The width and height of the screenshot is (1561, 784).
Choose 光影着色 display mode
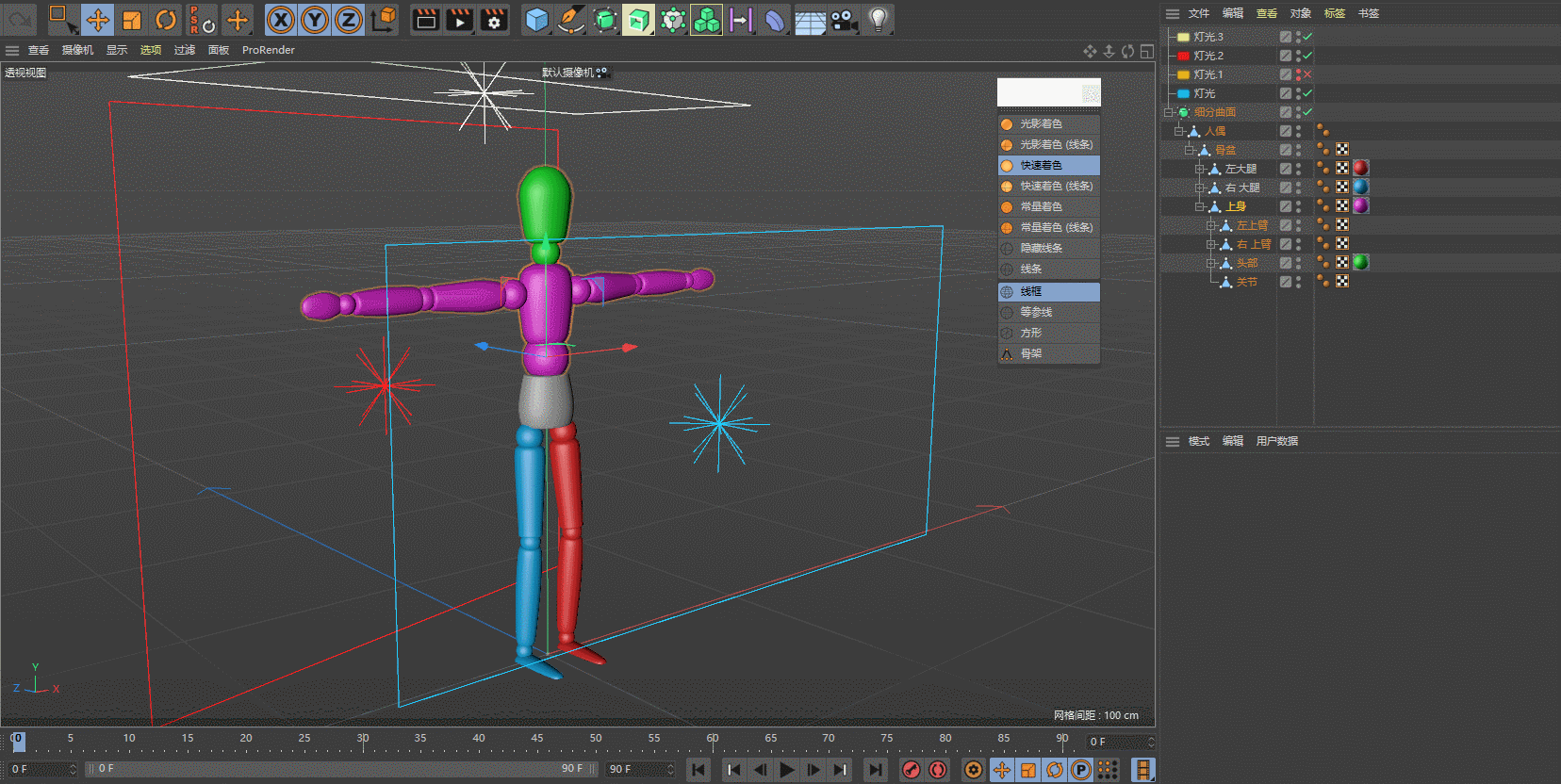click(1041, 123)
